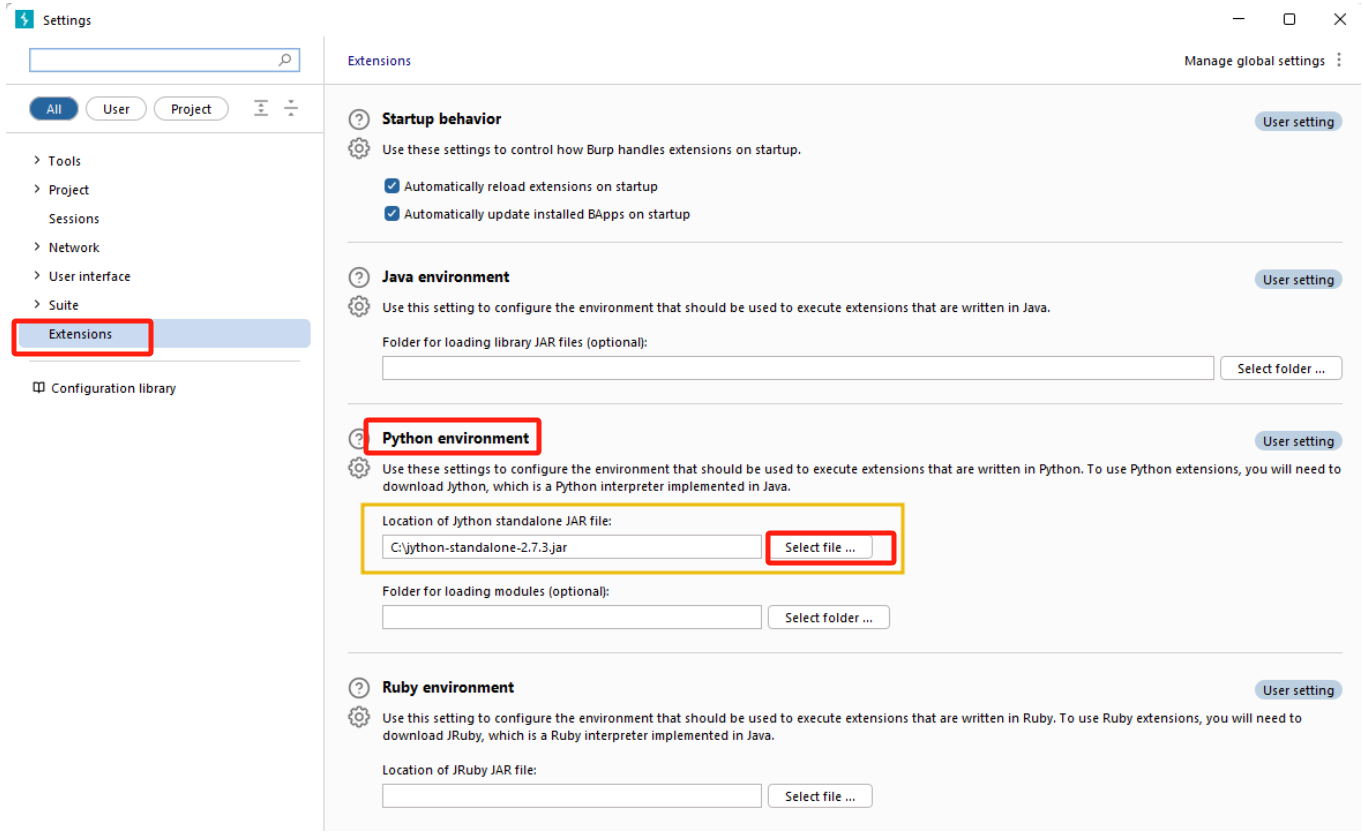This screenshot has height=835, width=1363.
Task: Uncheck Automatically reload extensions on startup
Action: (392, 186)
